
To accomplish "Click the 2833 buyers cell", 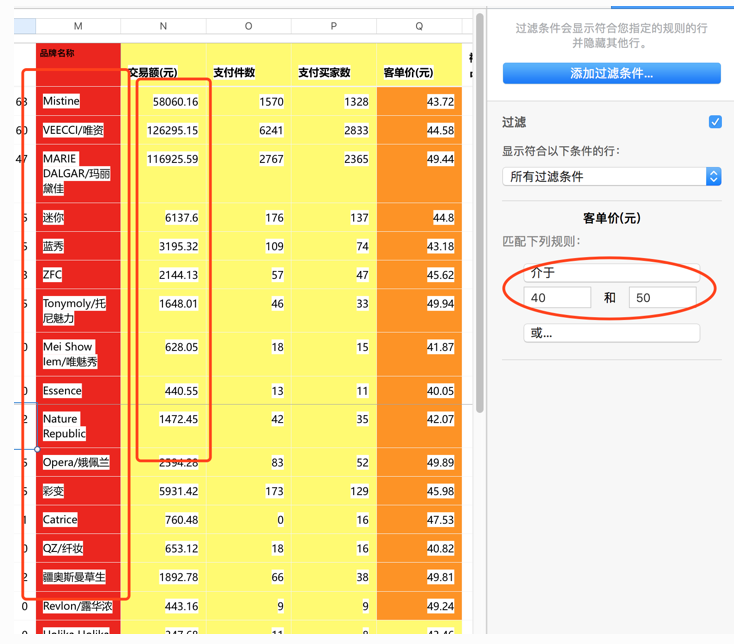I will [x=334, y=130].
